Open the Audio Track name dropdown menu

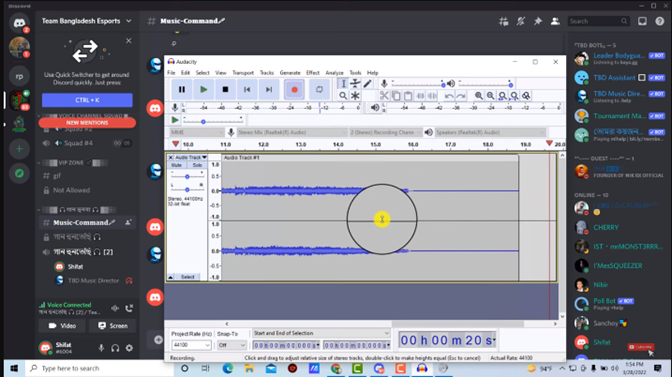click(x=191, y=157)
